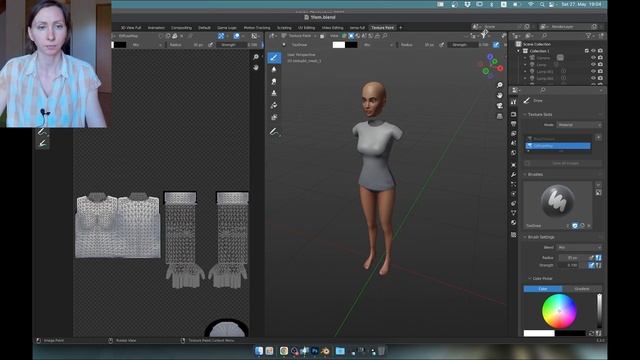Open the Texture Paint mode dropdown
Viewport: 640px width, 360px height.
point(300,36)
